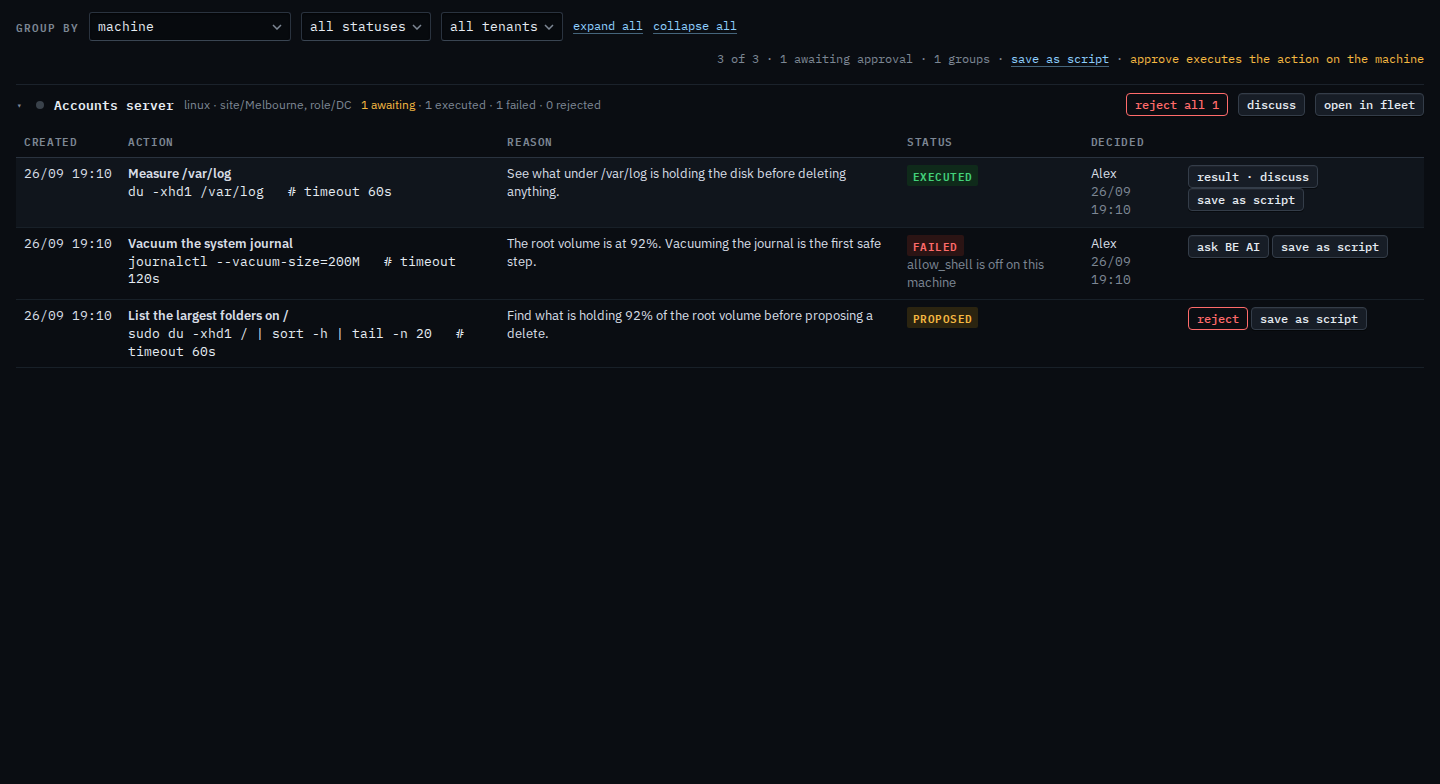This screenshot has height=784, width=1440.
Task: Open the all statuses filter dropdown
Action: [366, 26]
